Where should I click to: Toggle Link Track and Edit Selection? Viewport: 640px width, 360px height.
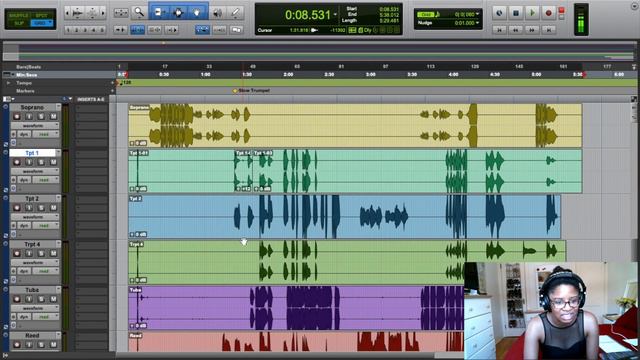[154, 30]
